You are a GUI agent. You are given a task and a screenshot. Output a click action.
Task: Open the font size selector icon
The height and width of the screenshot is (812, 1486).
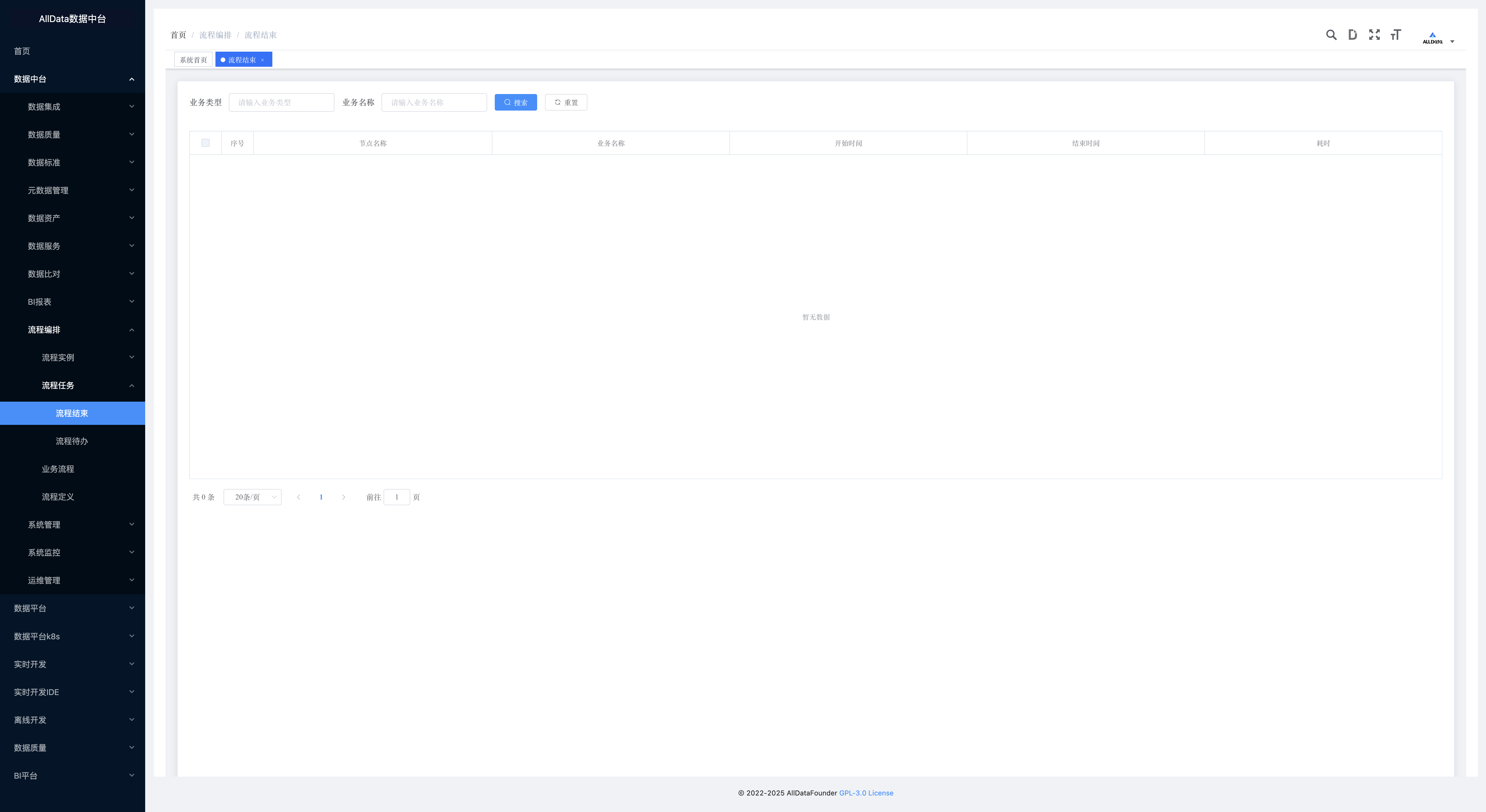click(1395, 35)
